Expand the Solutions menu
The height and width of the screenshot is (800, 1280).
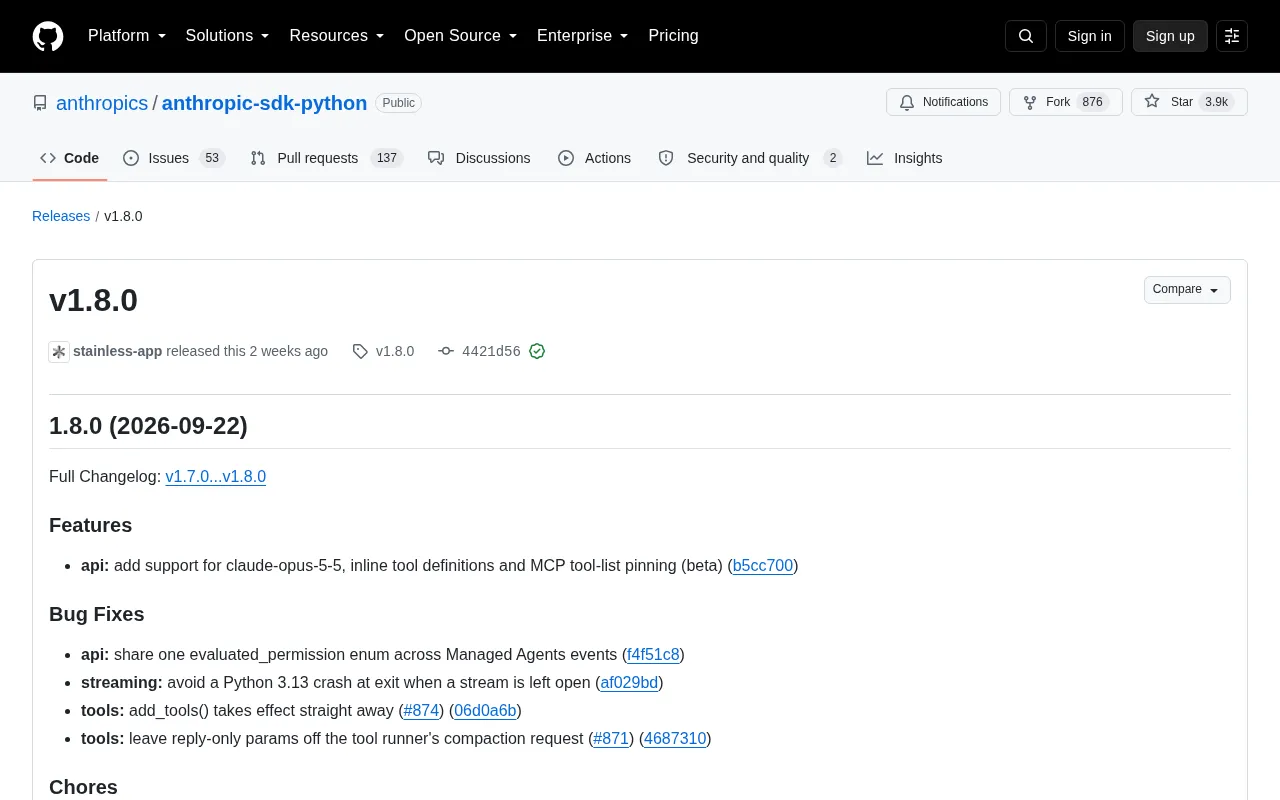(227, 36)
